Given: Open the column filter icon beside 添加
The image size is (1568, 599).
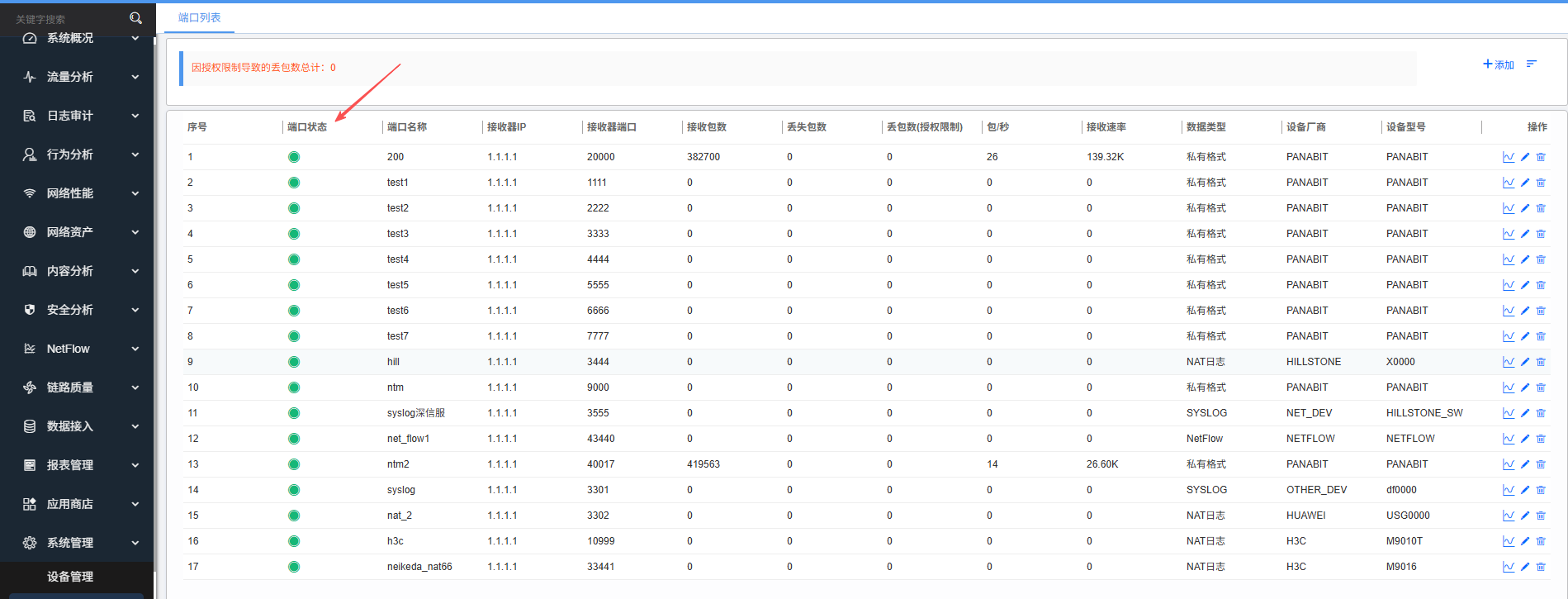Looking at the screenshot, I should coord(1532,64).
